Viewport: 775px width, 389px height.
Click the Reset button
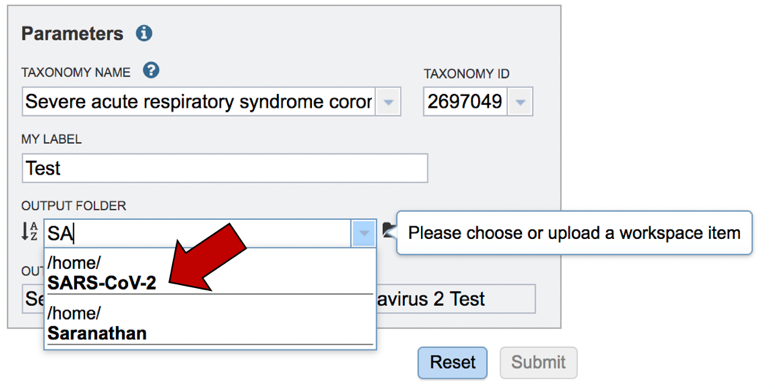tap(452, 362)
